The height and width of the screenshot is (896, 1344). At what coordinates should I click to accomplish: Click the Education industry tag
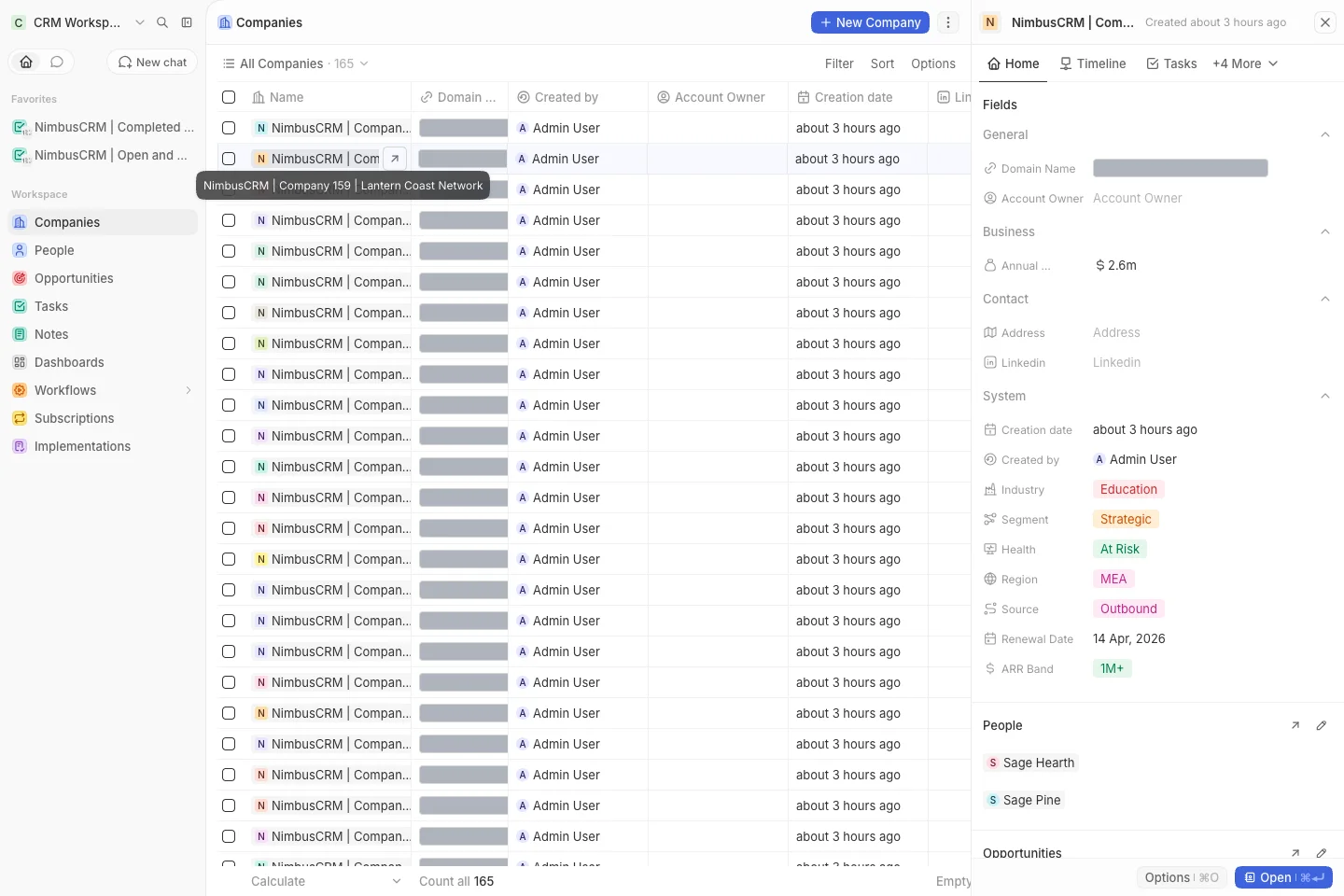[1128, 489]
